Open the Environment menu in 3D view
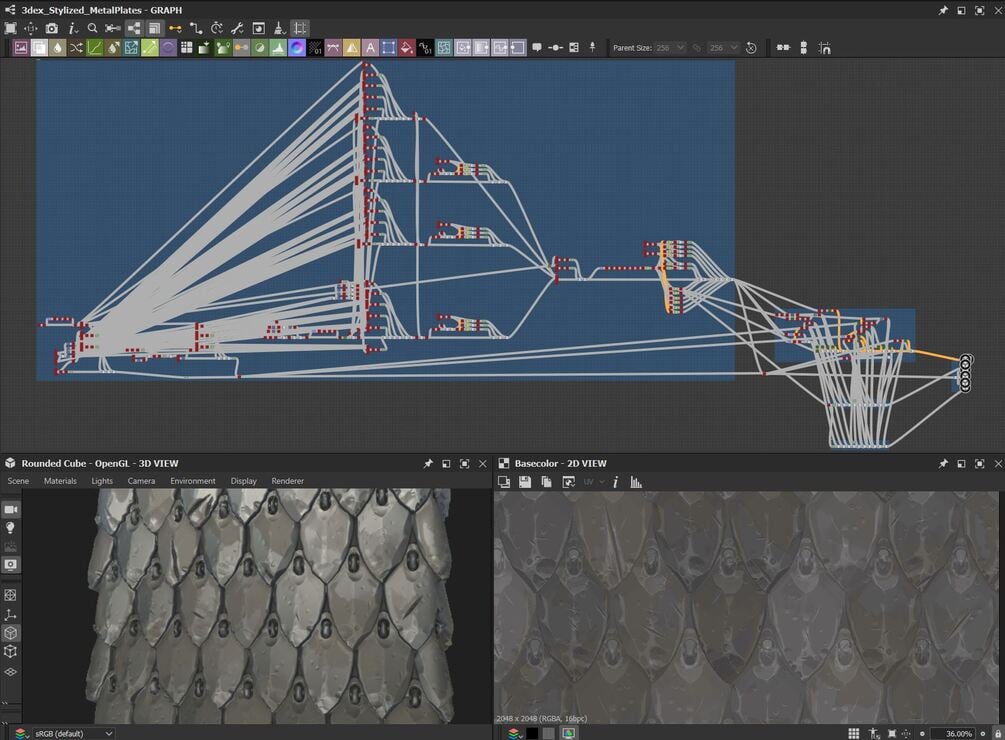 [192, 481]
